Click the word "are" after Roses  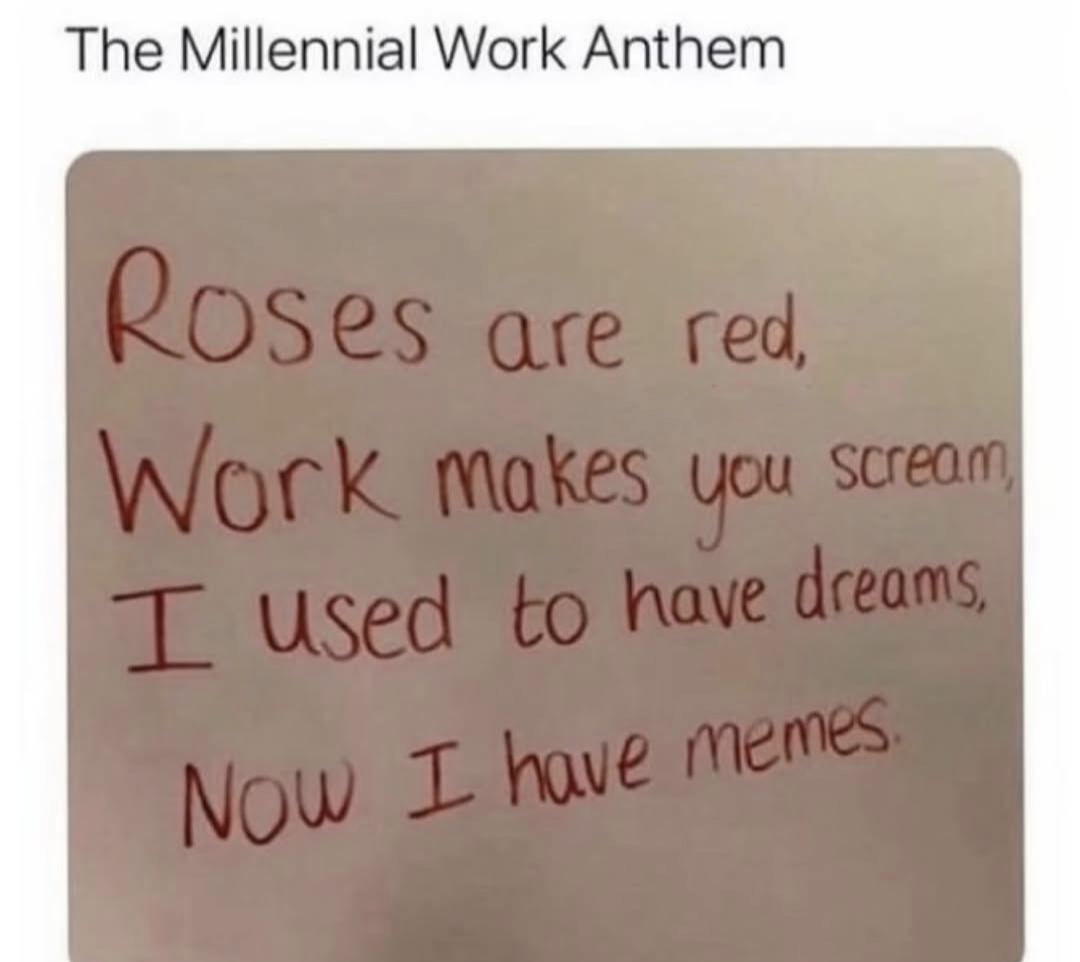click(x=553, y=339)
